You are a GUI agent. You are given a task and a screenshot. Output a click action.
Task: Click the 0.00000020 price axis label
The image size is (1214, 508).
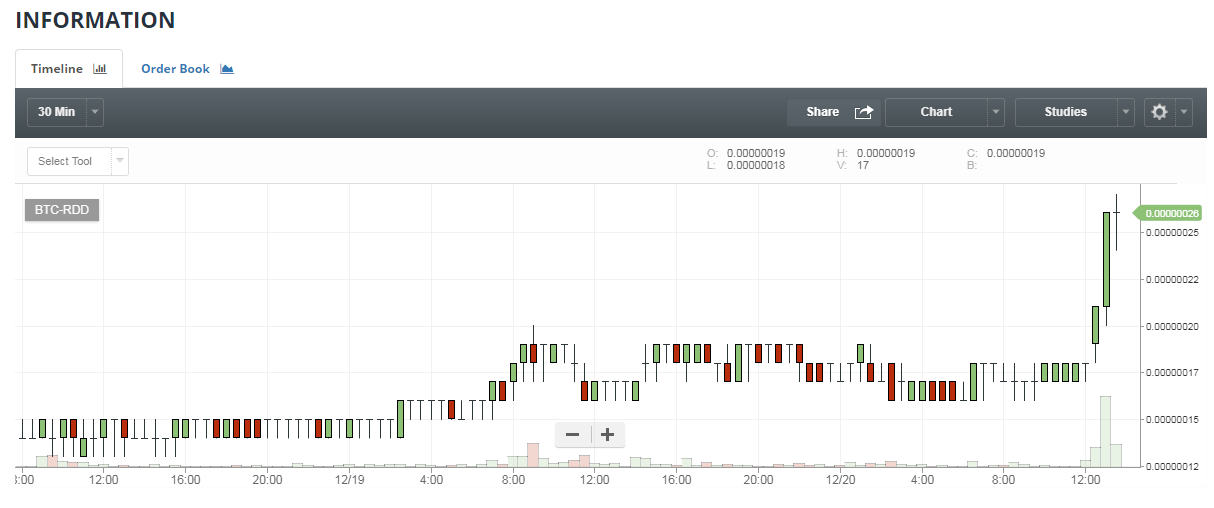click(x=1174, y=327)
